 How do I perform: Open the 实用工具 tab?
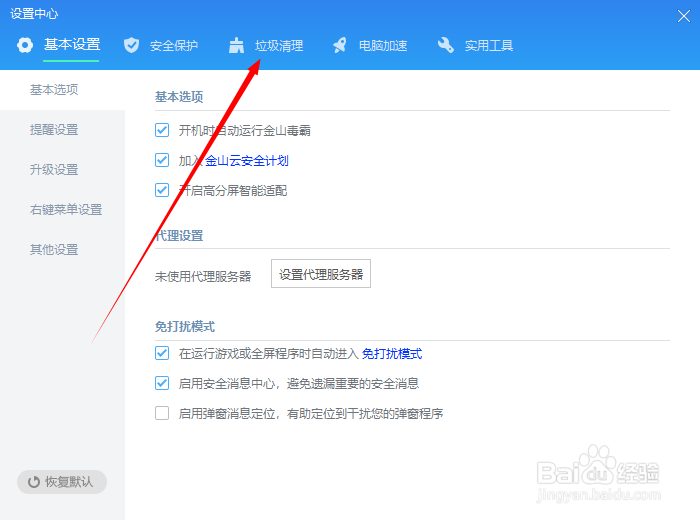coord(489,46)
